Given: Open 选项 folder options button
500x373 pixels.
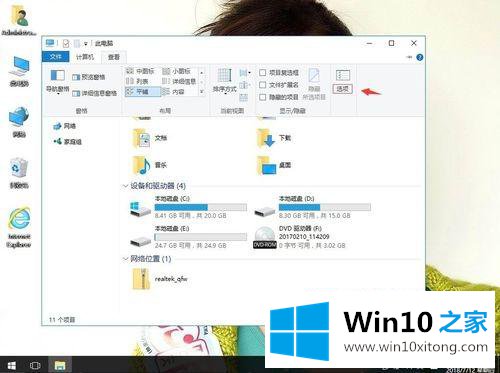Looking at the screenshot, I should point(342,81).
